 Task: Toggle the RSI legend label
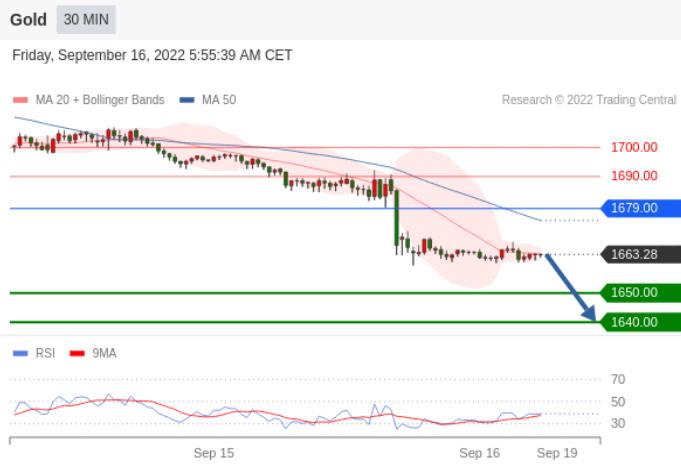click(x=45, y=354)
